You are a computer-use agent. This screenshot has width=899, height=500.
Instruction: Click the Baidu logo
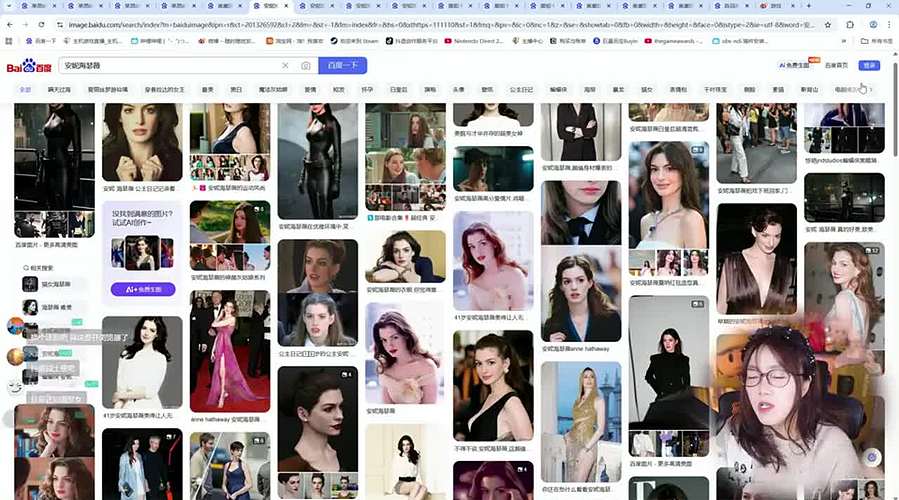coord(29,66)
